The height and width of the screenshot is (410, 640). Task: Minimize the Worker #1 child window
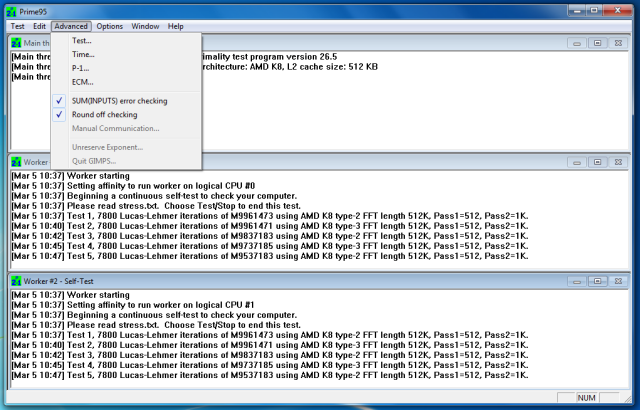point(577,162)
